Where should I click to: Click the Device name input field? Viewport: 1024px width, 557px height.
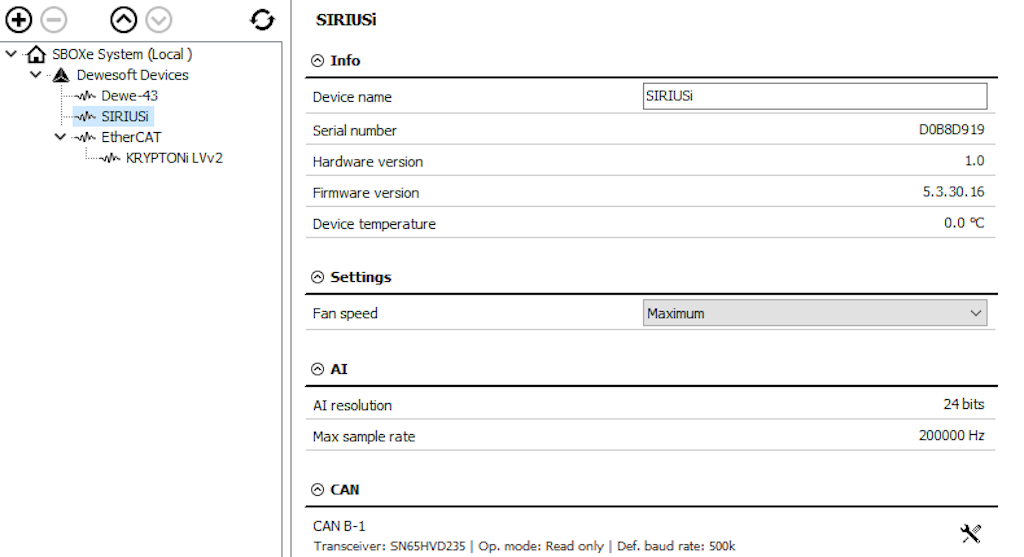point(815,97)
